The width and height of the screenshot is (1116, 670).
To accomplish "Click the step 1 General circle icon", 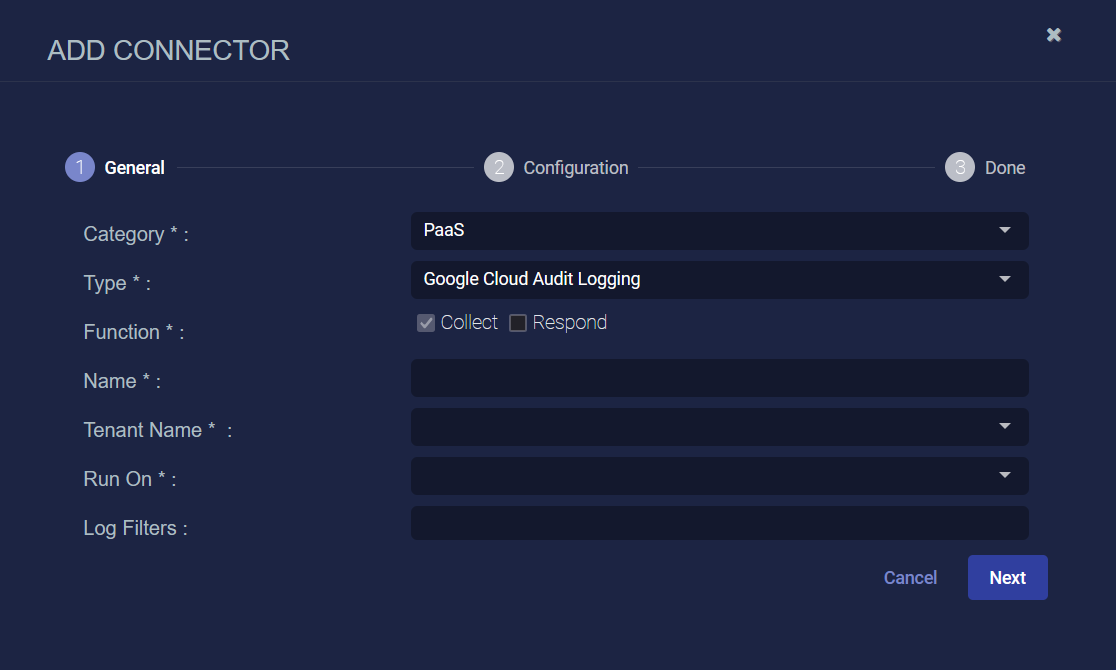I will pos(80,167).
